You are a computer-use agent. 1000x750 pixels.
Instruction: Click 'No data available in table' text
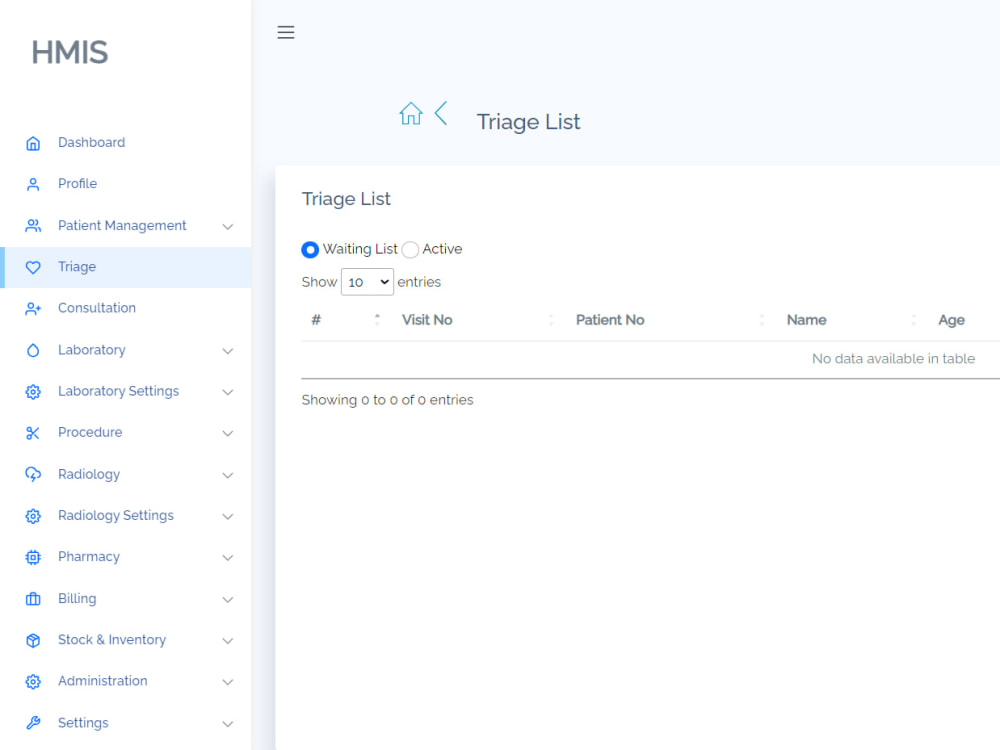pos(893,358)
